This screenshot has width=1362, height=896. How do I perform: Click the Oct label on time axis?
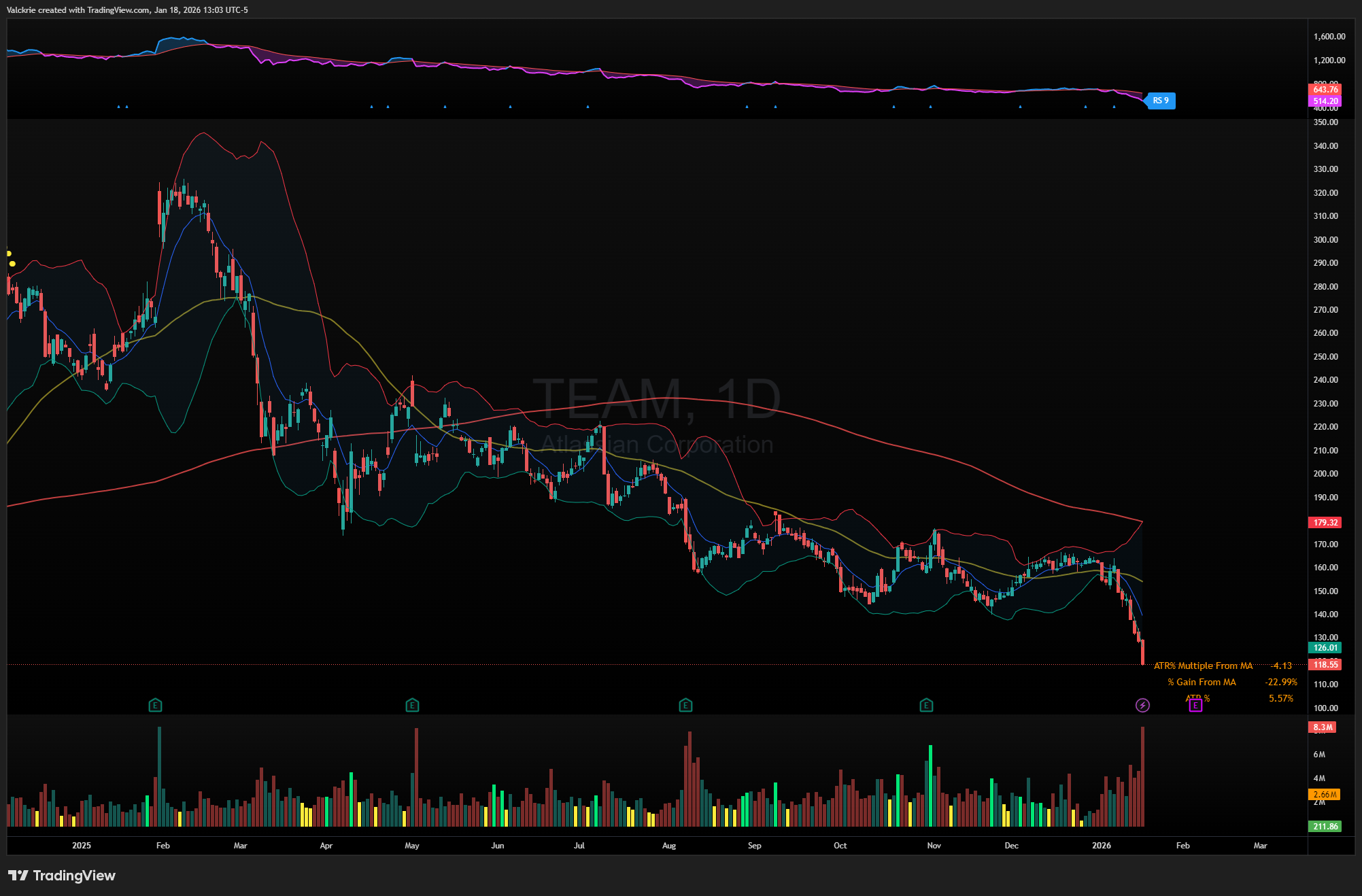[x=840, y=846]
